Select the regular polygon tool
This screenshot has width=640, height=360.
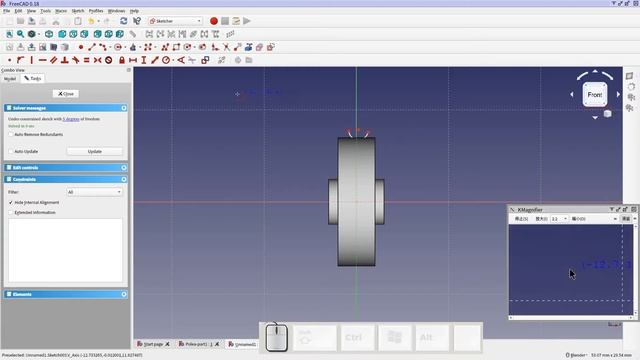click(187, 47)
